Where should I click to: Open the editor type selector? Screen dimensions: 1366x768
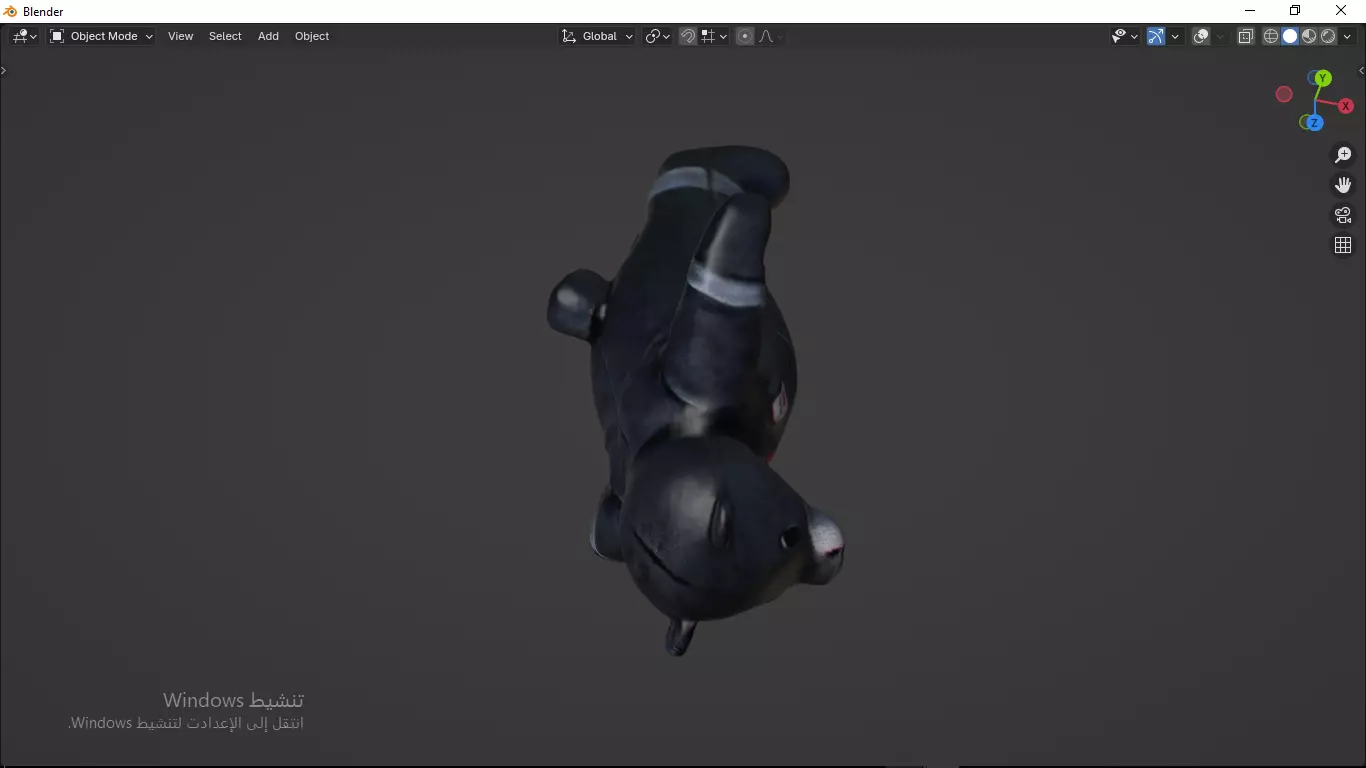pyautogui.click(x=24, y=36)
